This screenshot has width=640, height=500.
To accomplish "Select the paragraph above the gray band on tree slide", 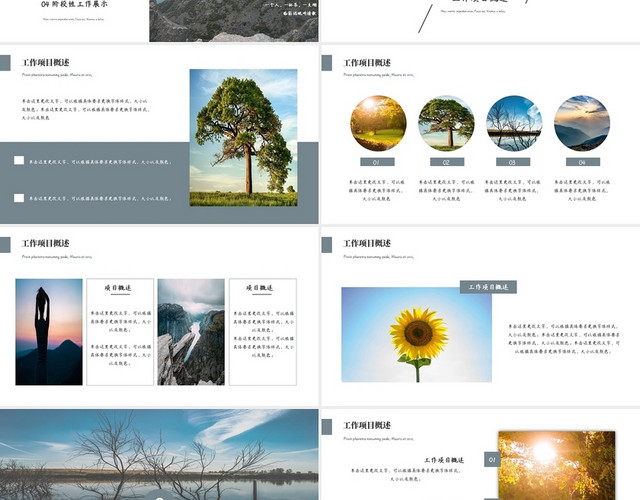I will pos(86,109).
